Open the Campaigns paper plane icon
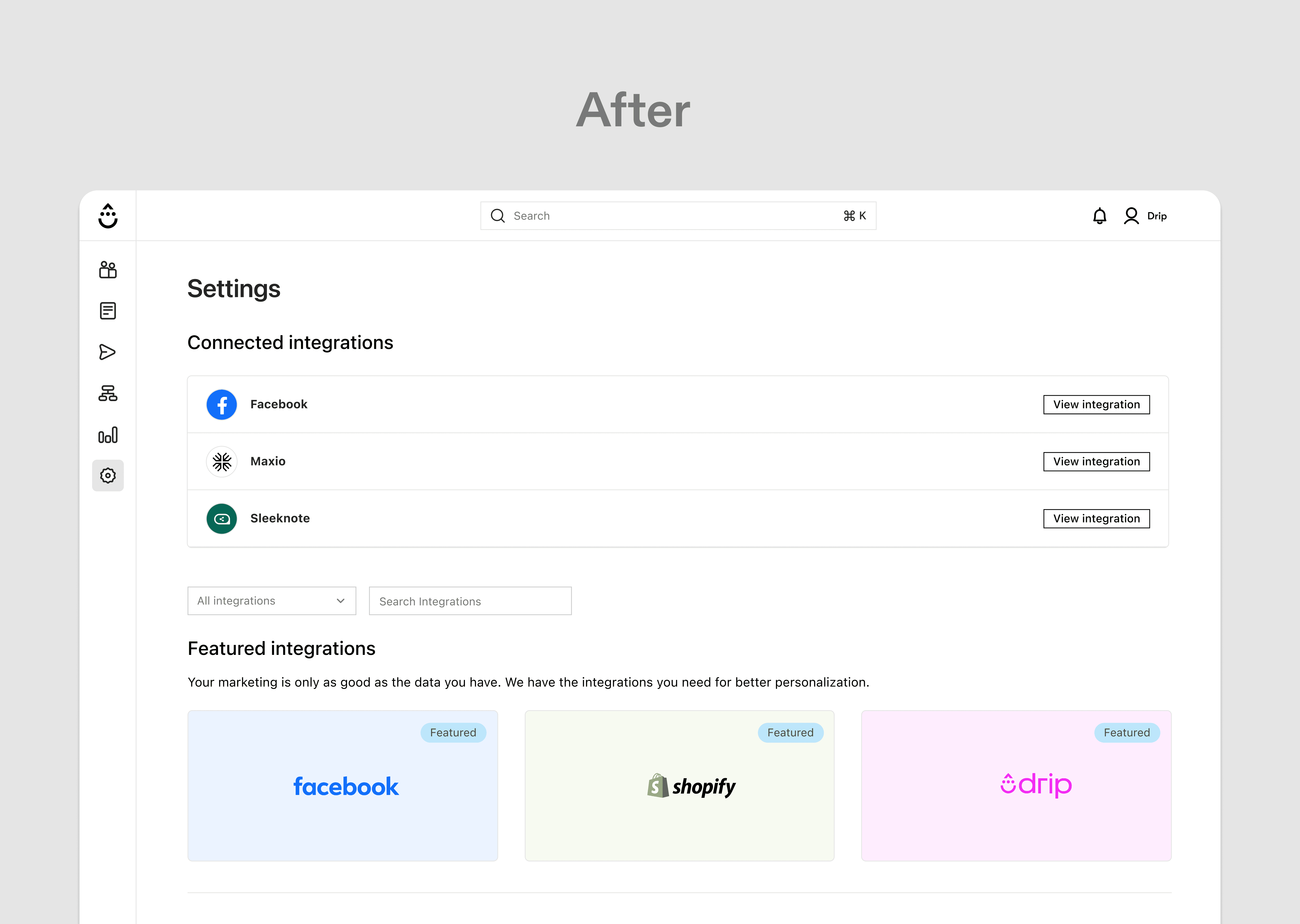Viewport: 1300px width, 924px height. 108,352
